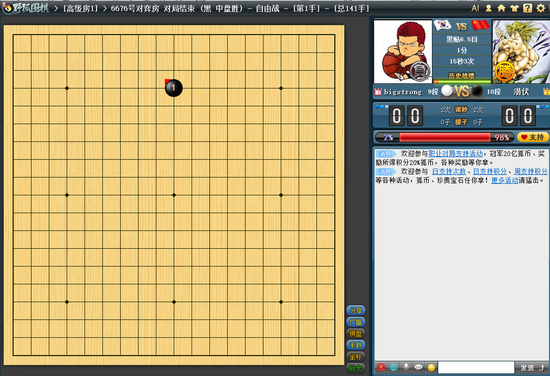Click the 15秒3次 byoyomi text
This screenshot has height=376, width=550.
[x=462, y=61]
